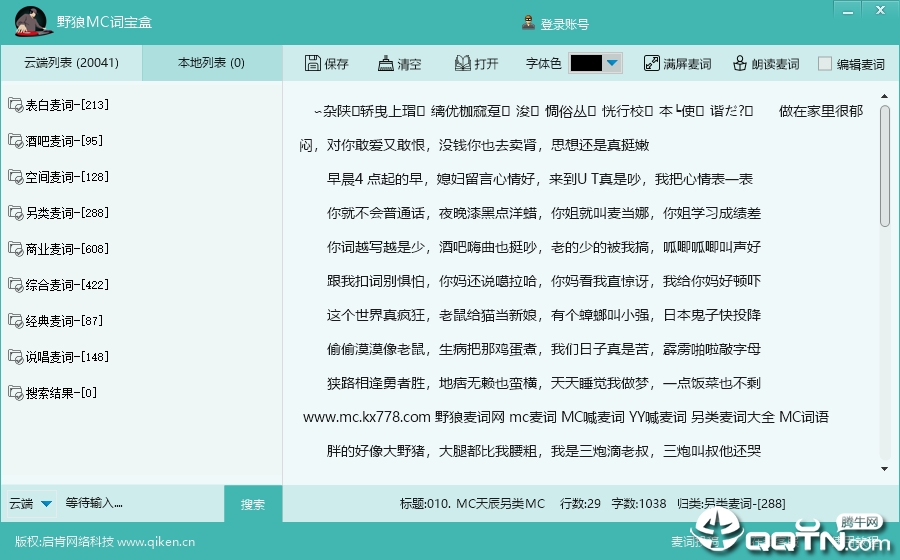Open the 空间麦词-[128] category

click(59, 177)
